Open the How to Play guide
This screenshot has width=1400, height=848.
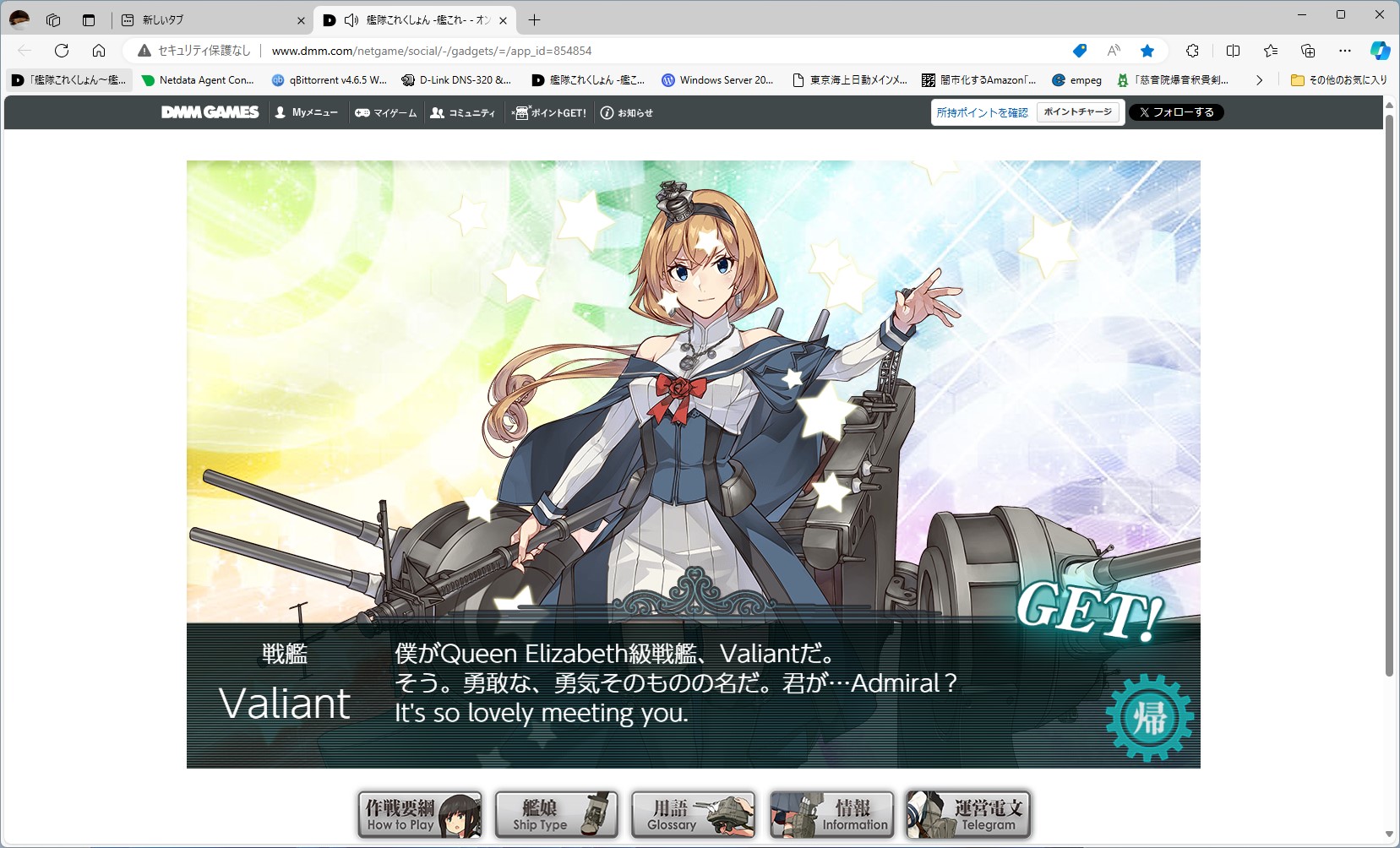click(420, 815)
